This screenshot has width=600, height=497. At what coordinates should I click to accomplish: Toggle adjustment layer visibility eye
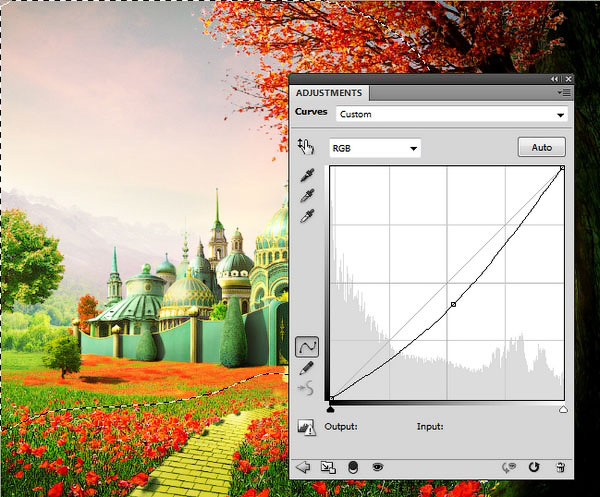378,467
